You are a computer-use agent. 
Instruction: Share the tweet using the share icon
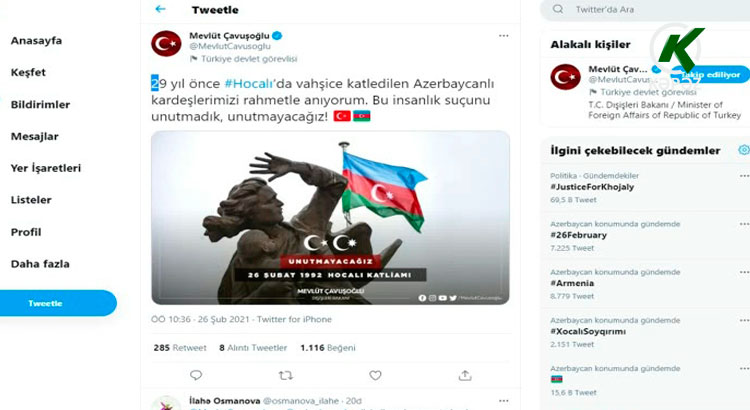point(465,376)
